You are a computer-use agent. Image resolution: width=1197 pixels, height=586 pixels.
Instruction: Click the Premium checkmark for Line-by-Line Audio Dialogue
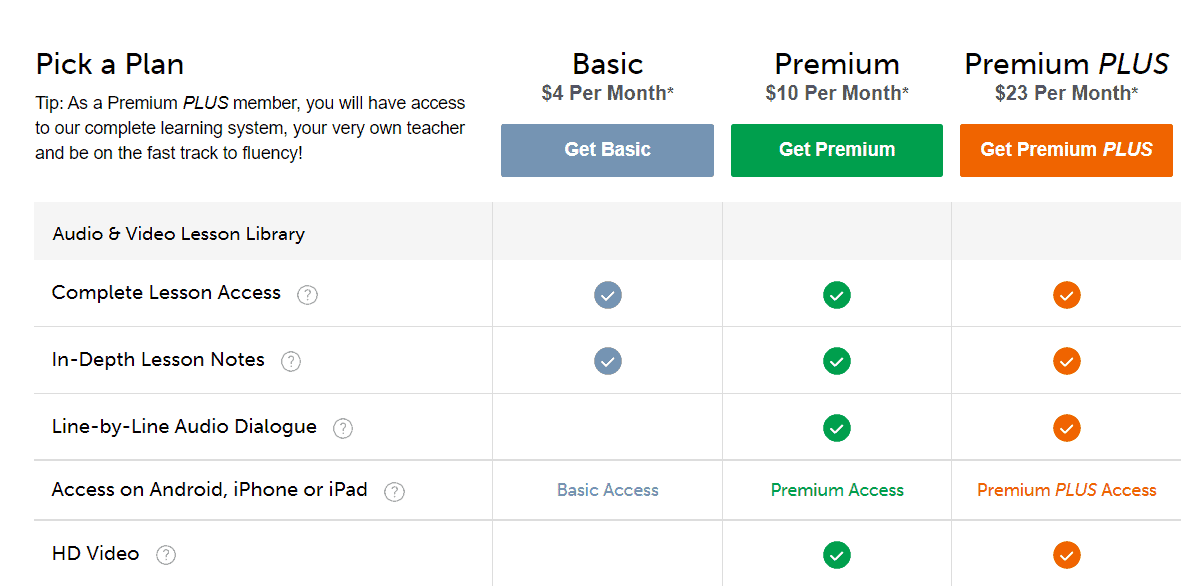coord(837,427)
